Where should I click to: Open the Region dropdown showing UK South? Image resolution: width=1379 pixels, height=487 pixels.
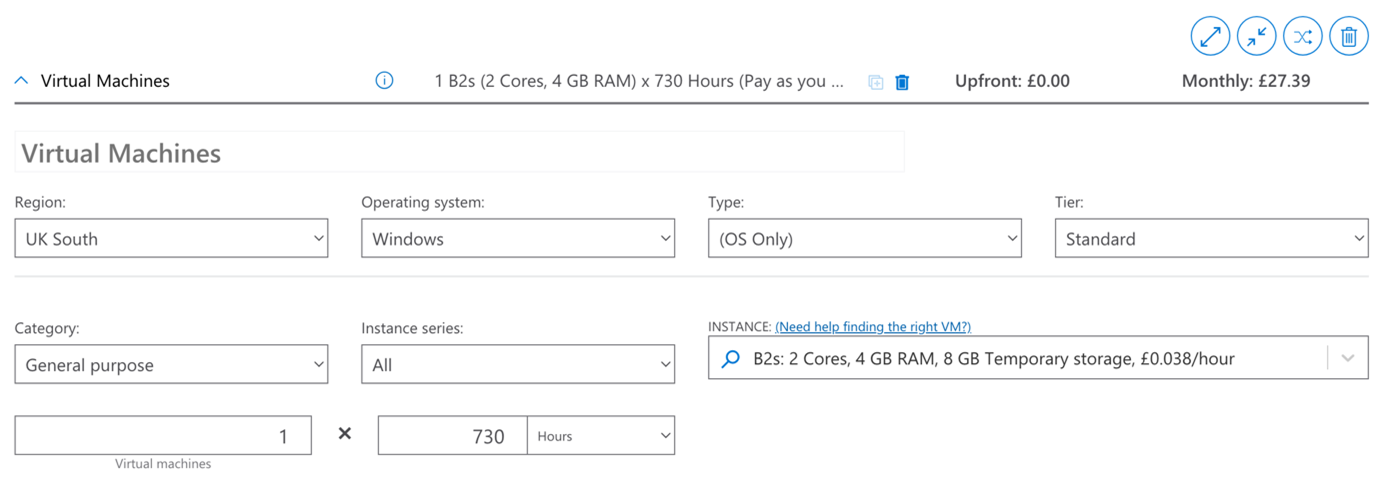point(171,239)
